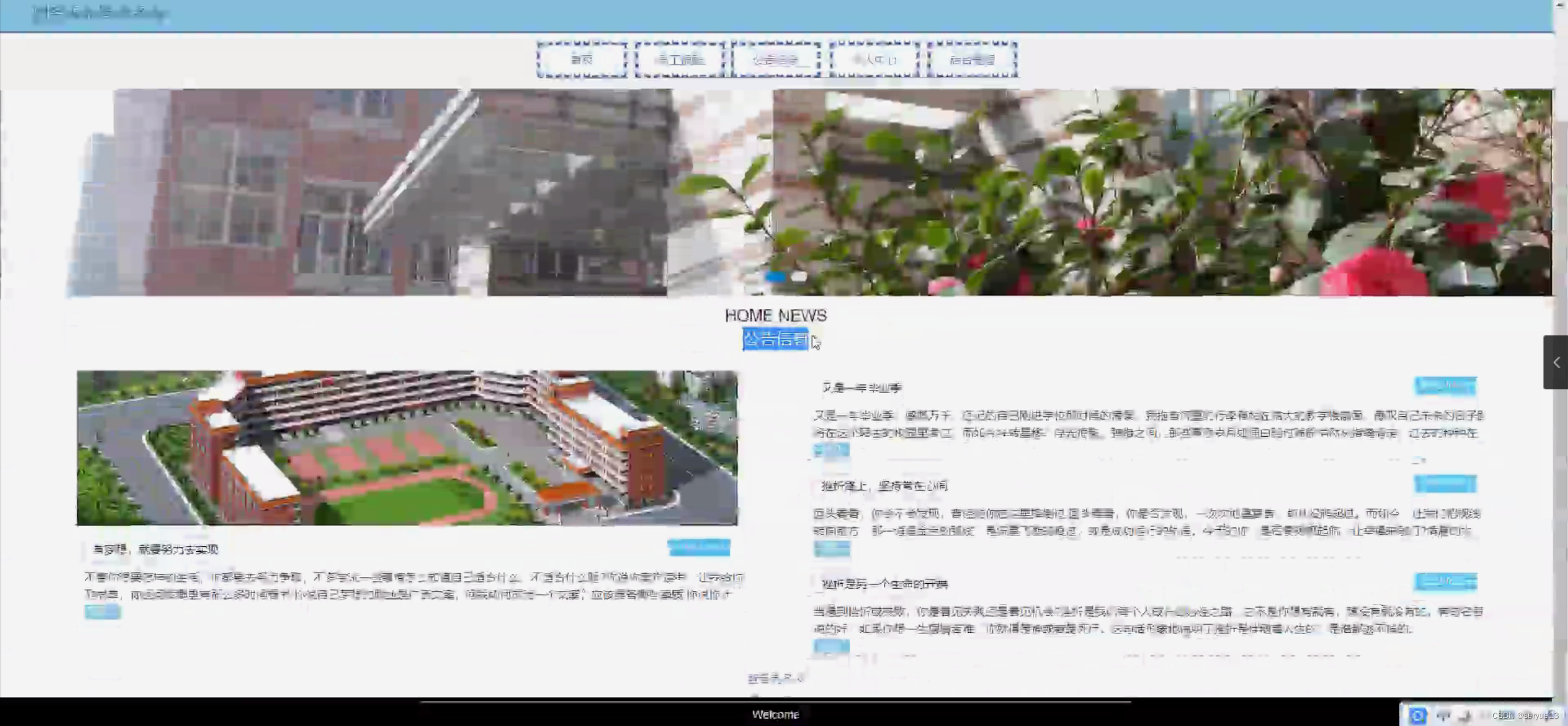Open the 后台管理 navigation item
1568x726 pixels.
pos(972,59)
